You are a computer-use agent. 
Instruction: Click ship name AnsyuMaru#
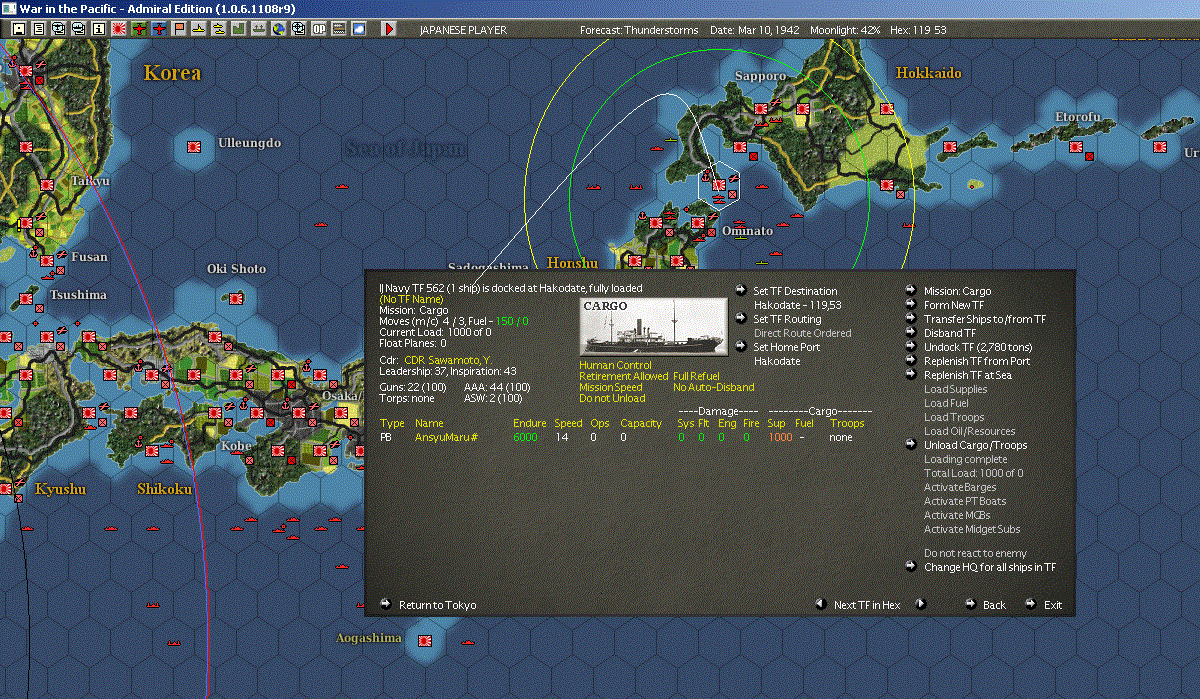click(x=446, y=437)
